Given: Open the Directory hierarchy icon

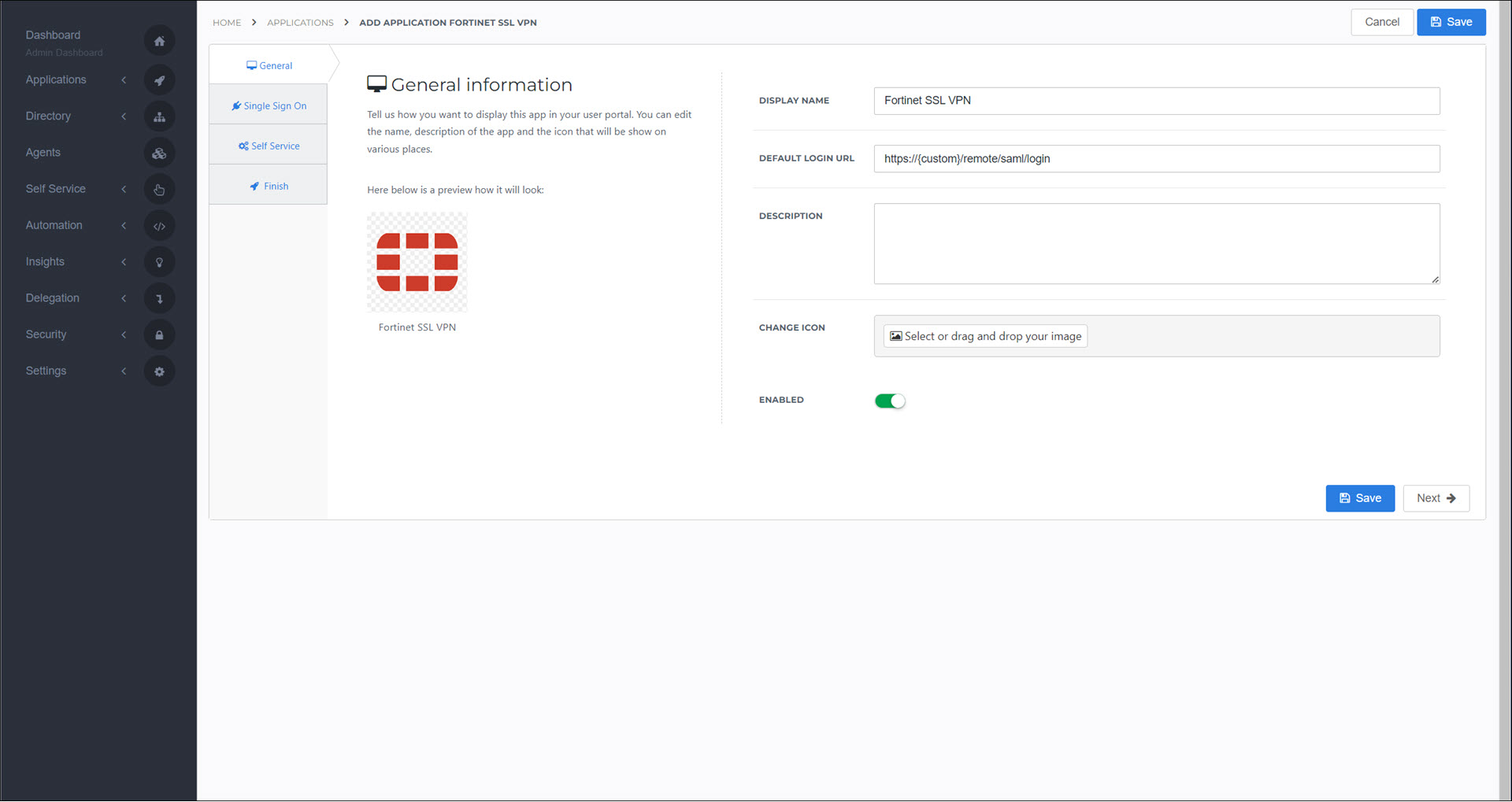Looking at the screenshot, I should pyautogui.click(x=159, y=116).
